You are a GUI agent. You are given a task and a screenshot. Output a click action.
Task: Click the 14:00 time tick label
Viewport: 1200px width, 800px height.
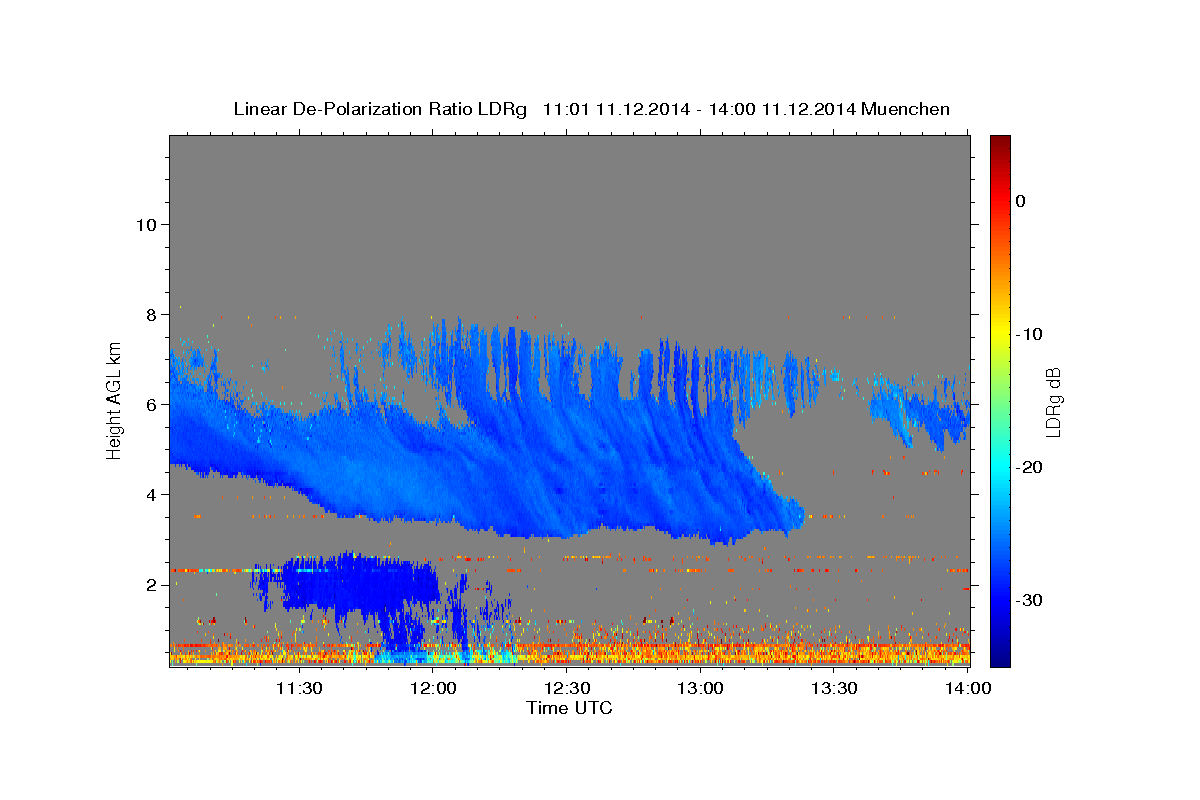pyautogui.click(x=968, y=688)
